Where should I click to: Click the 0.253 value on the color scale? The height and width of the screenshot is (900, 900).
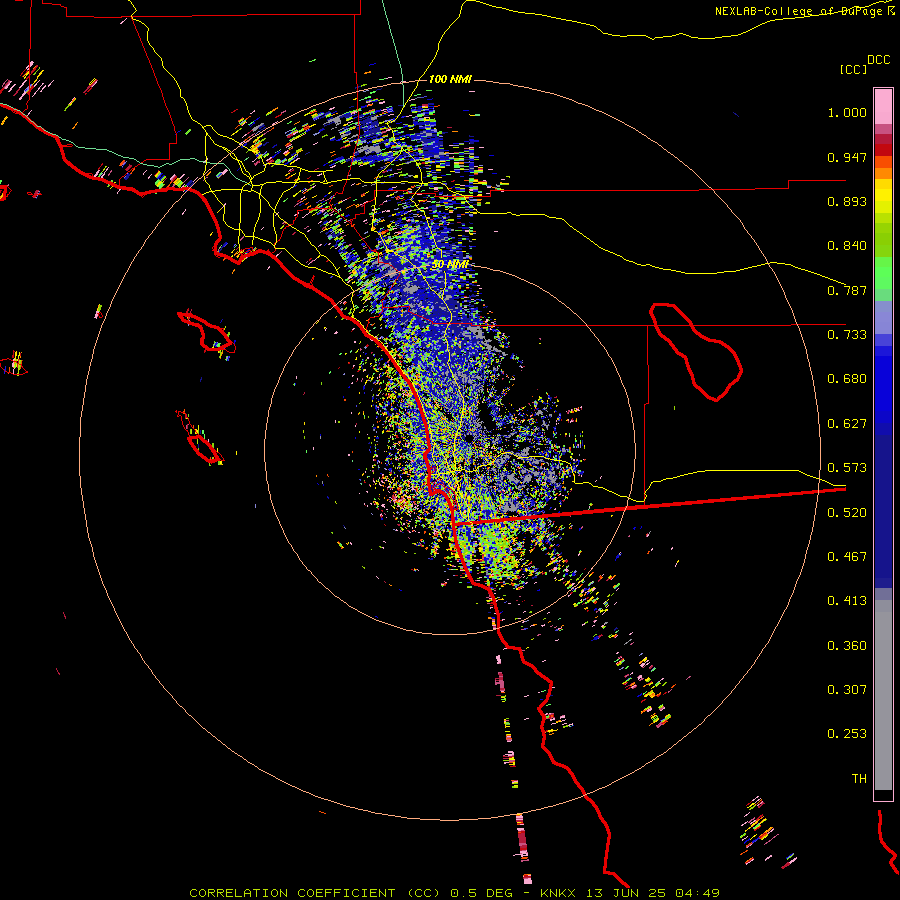(847, 734)
